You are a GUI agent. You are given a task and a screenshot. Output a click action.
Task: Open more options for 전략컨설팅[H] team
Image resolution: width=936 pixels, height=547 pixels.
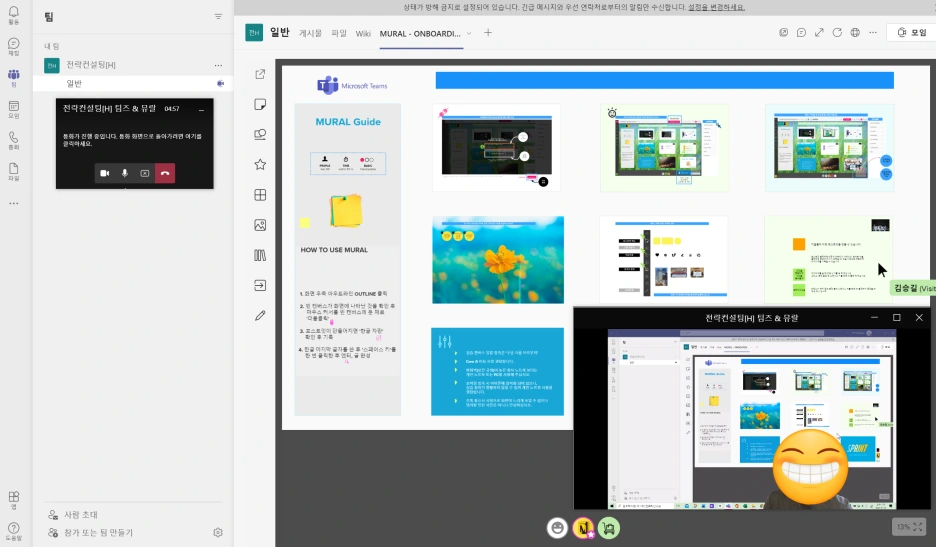tap(218, 65)
